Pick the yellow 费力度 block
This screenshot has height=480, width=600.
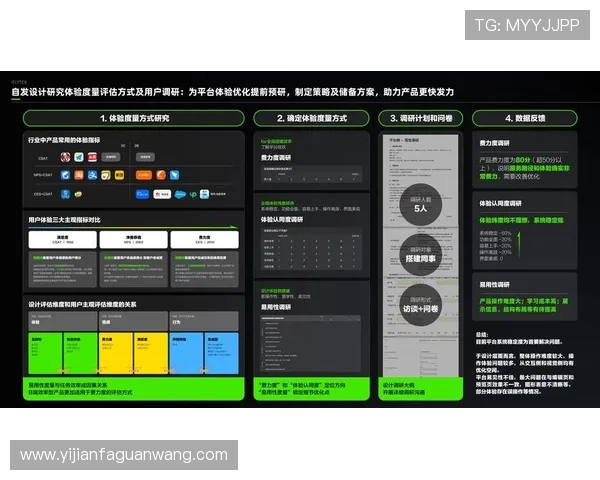point(116,353)
